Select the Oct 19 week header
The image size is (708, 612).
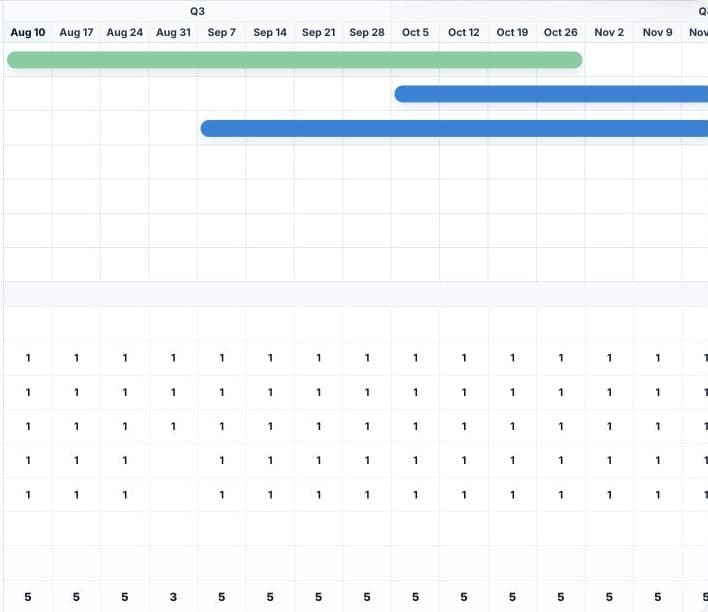(x=512, y=33)
